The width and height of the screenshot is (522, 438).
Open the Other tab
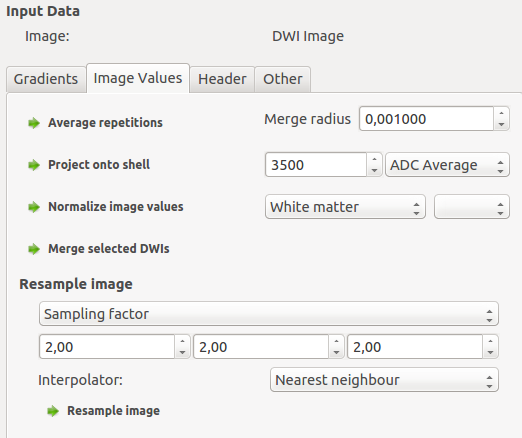pos(283,79)
